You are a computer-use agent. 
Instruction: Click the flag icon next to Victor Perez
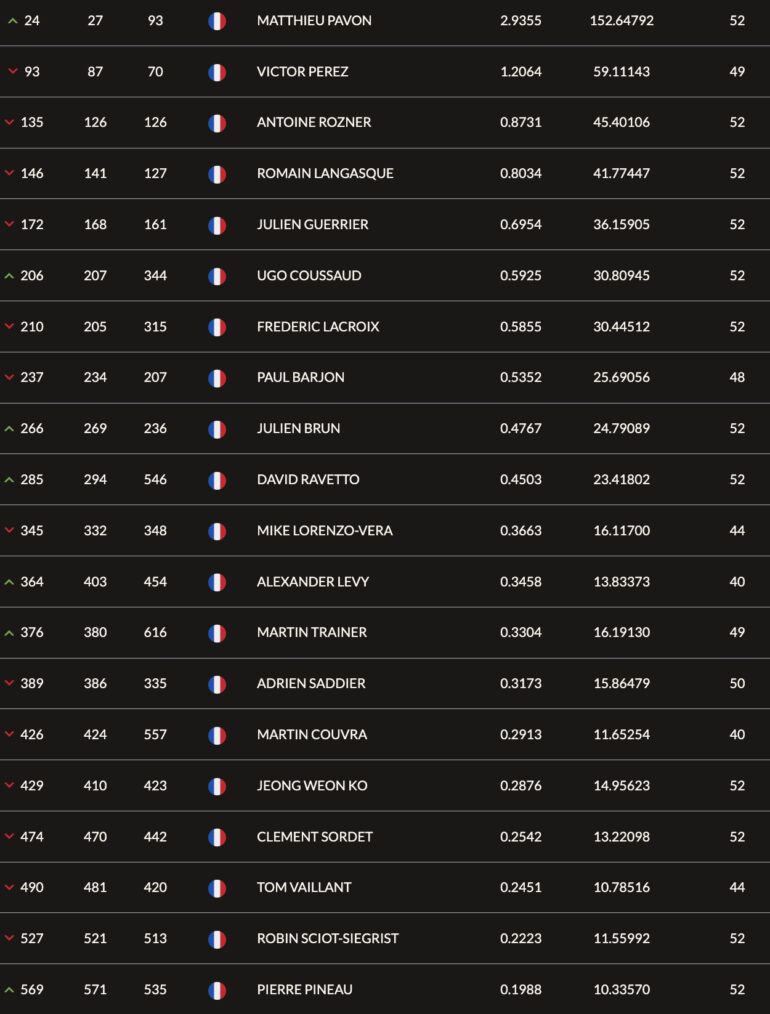pyautogui.click(x=217, y=72)
